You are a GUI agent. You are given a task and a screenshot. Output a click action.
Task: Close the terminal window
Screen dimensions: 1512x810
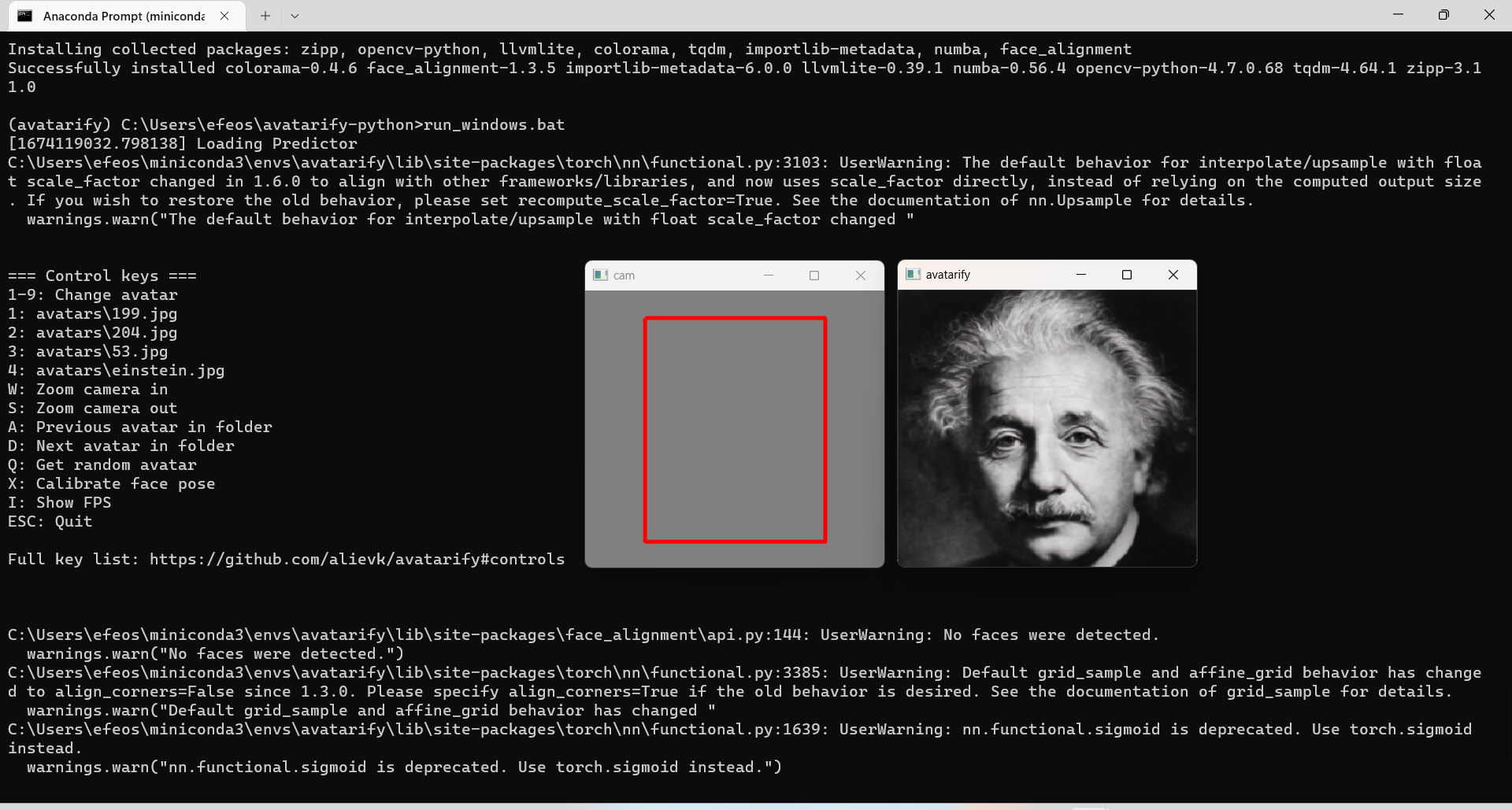click(1490, 14)
